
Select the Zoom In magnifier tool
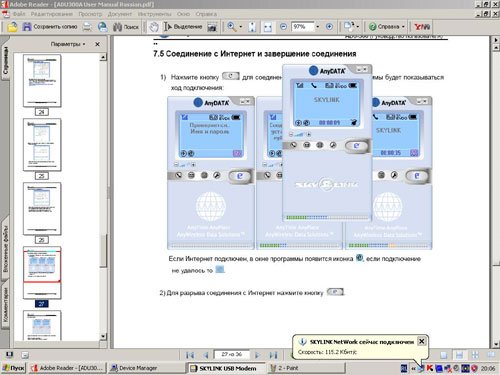(232, 27)
